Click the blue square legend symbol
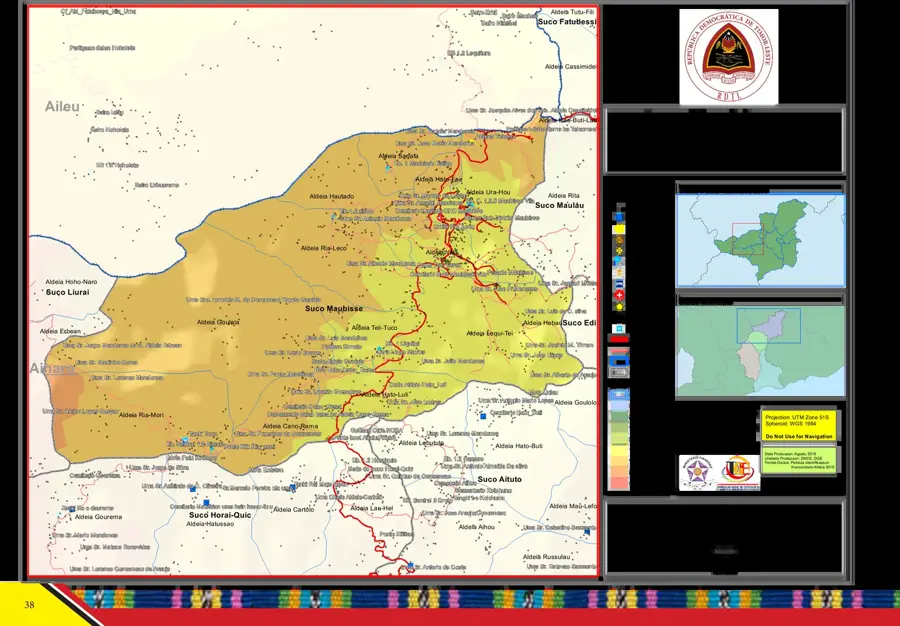The width and height of the screenshot is (900, 626). [x=619, y=217]
